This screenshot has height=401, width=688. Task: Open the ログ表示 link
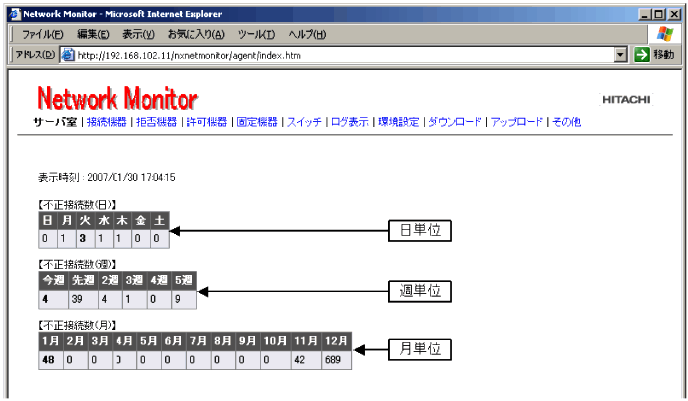tap(350, 122)
